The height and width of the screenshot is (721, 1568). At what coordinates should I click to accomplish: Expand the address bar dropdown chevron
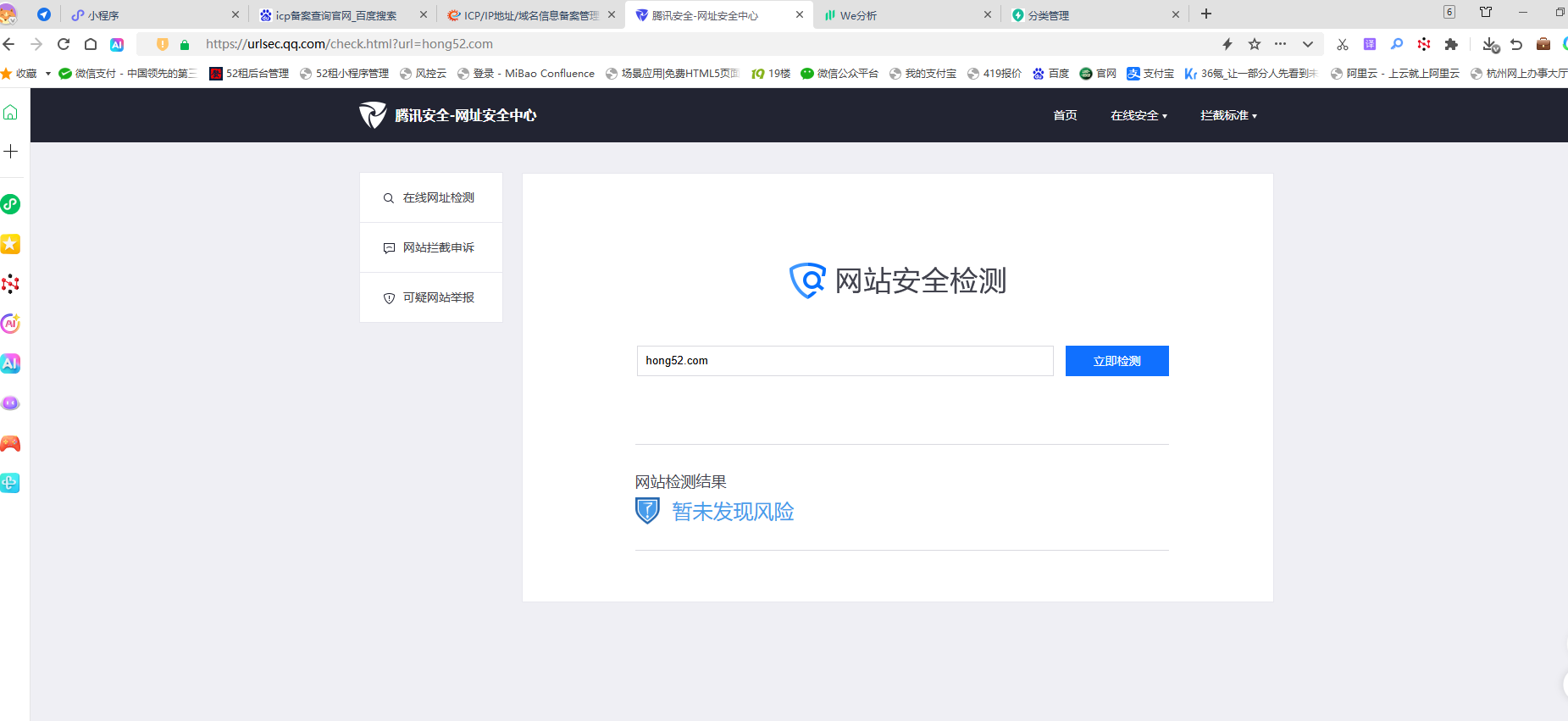[x=1308, y=44]
